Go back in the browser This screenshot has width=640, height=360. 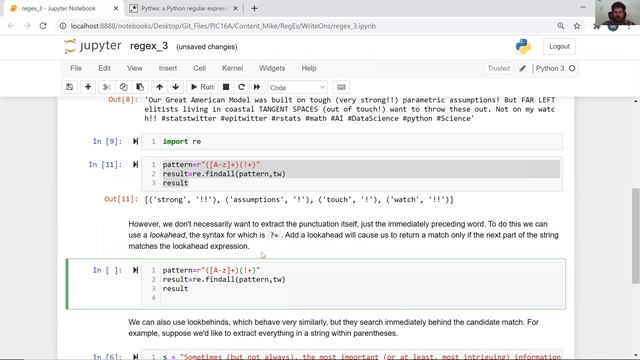point(11,26)
